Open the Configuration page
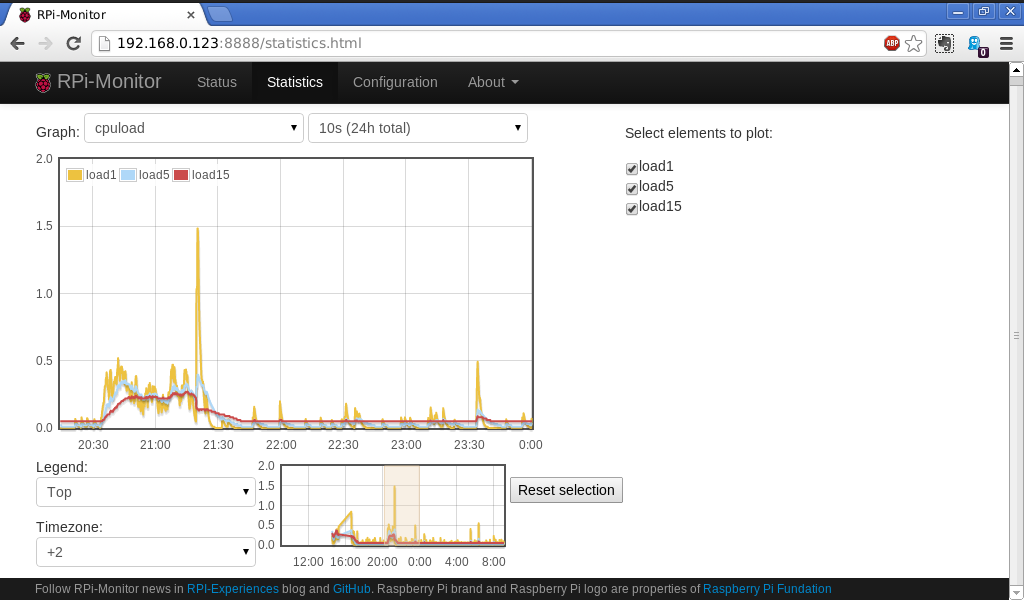The height and width of the screenshot is (600, 1024). 395,82
